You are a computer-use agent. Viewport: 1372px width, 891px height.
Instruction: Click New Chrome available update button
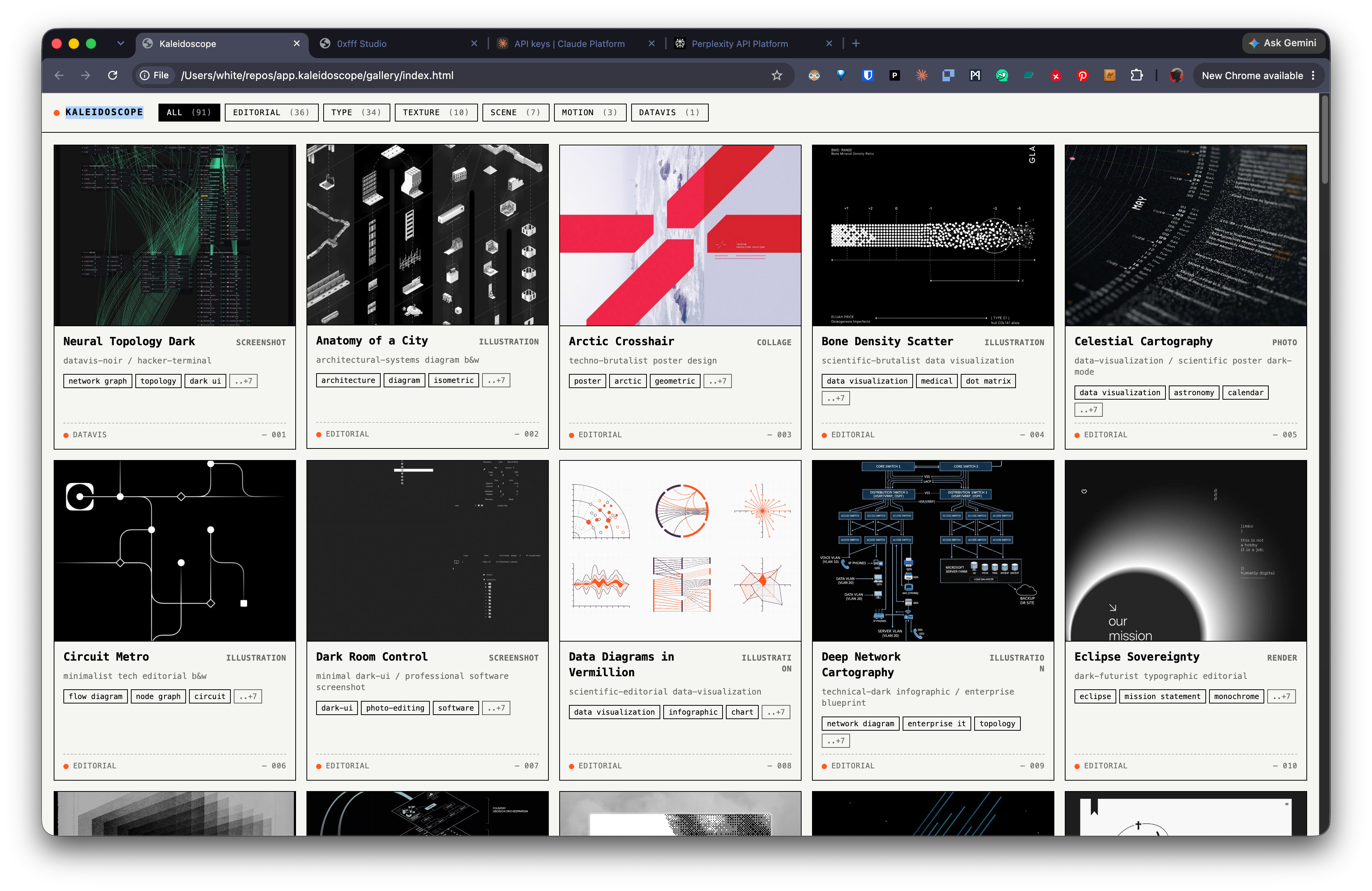pos(1252,76)
